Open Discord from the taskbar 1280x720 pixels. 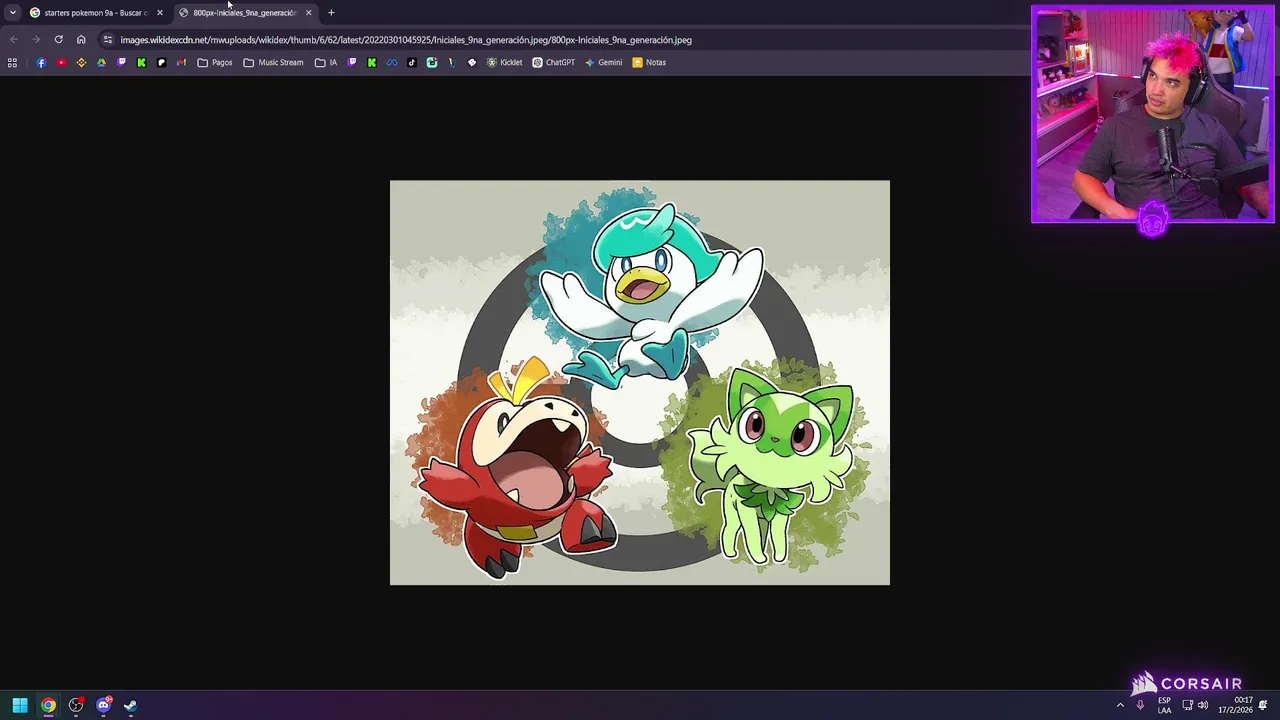point(103,705)
